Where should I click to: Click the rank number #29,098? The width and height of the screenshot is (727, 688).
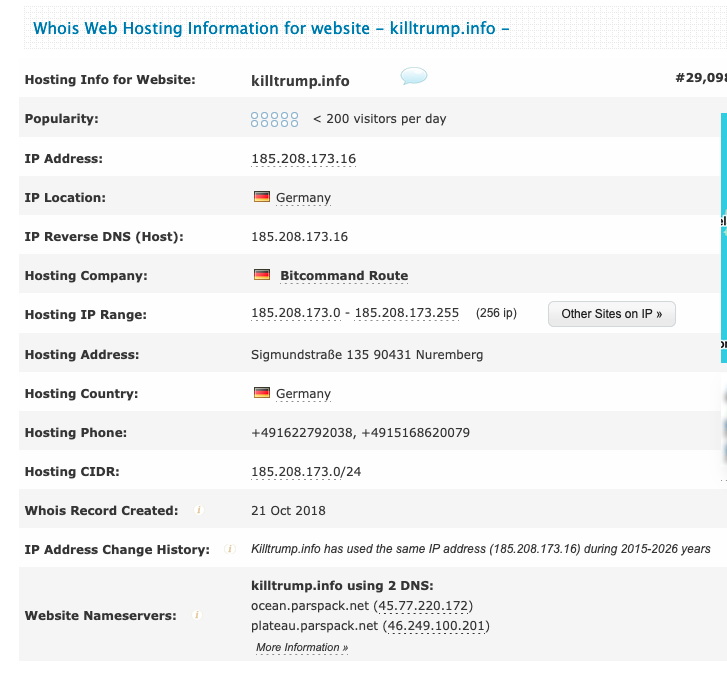(701, 78)
